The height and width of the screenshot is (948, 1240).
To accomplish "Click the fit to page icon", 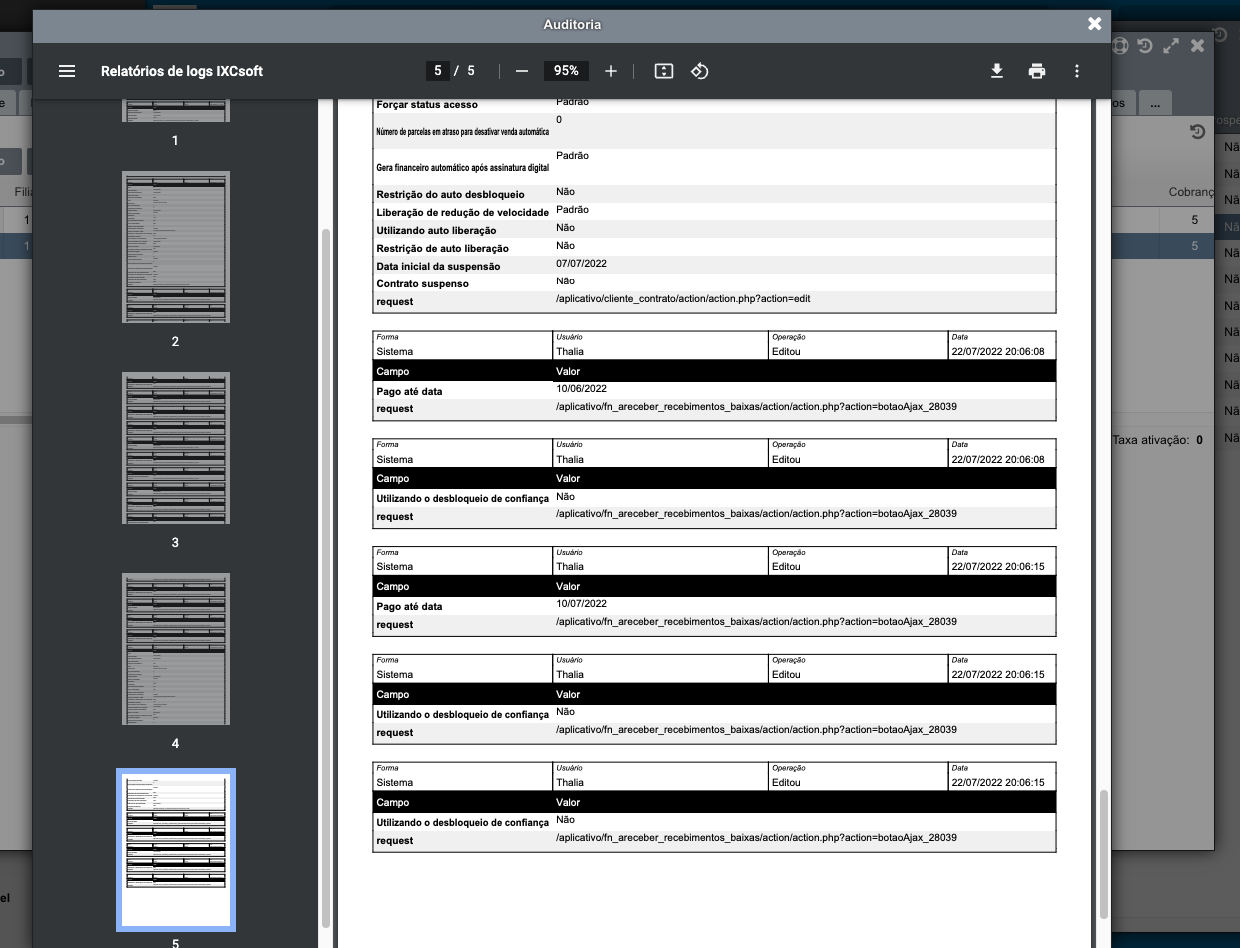I will pos(664,71).
